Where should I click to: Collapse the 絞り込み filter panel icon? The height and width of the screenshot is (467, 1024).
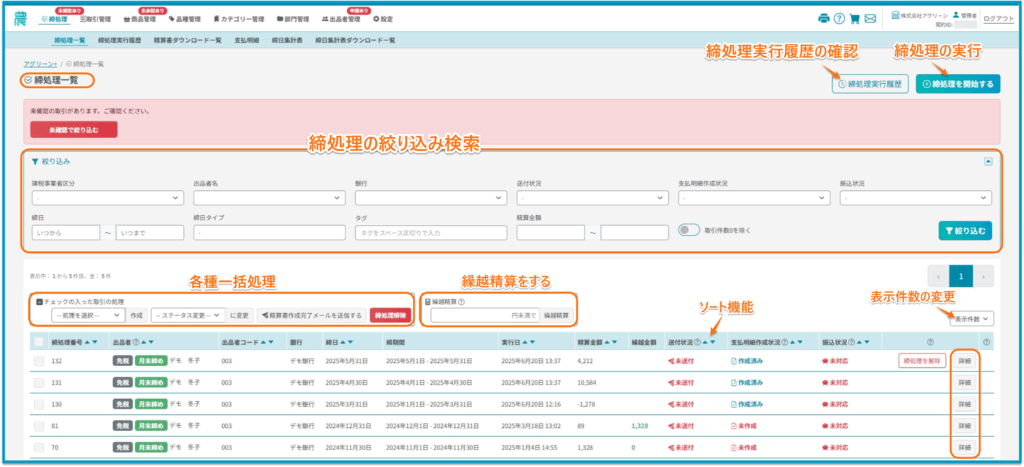[x=988, y=160]
